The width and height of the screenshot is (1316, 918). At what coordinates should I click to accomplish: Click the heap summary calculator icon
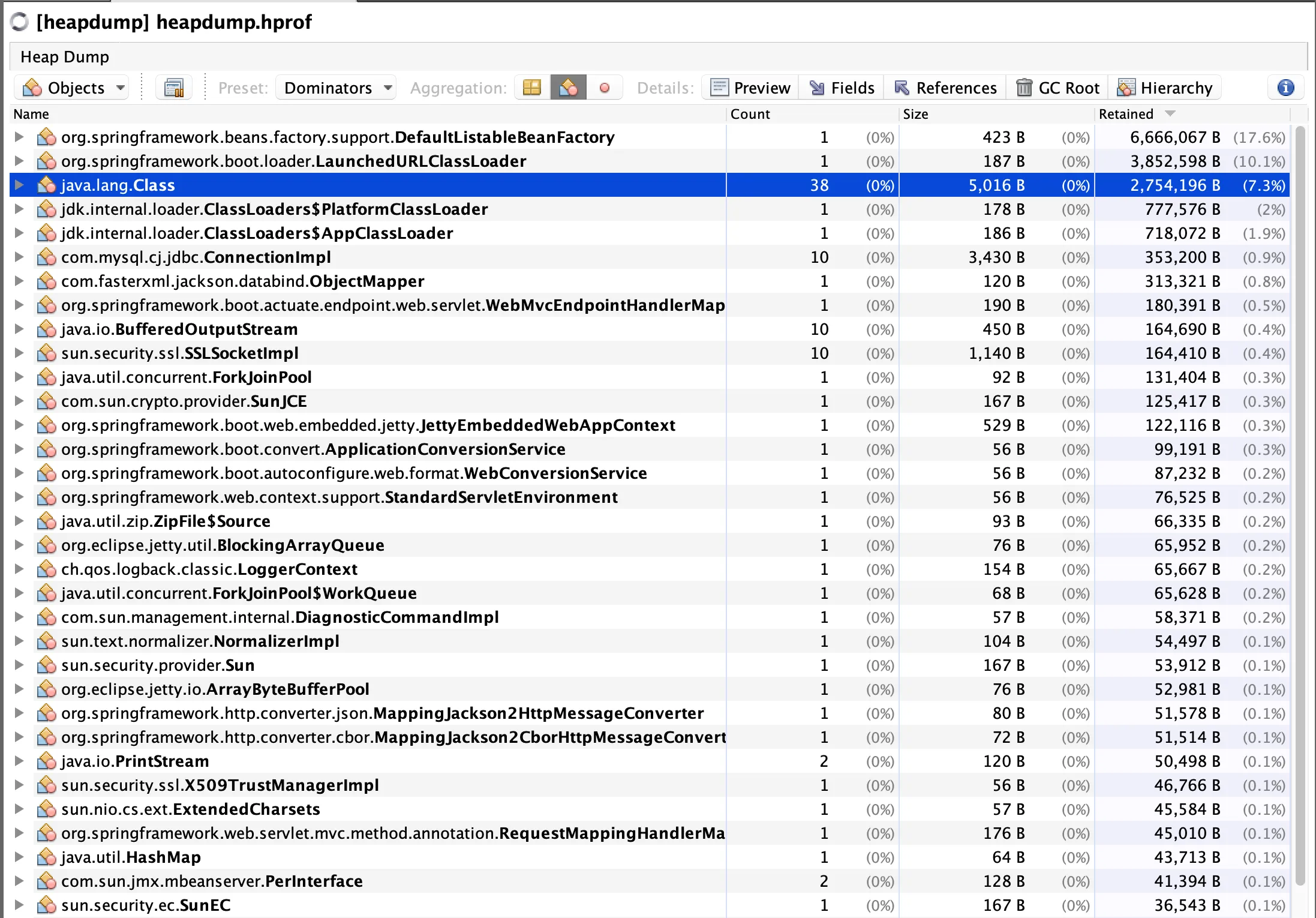[x=174, y=88]
